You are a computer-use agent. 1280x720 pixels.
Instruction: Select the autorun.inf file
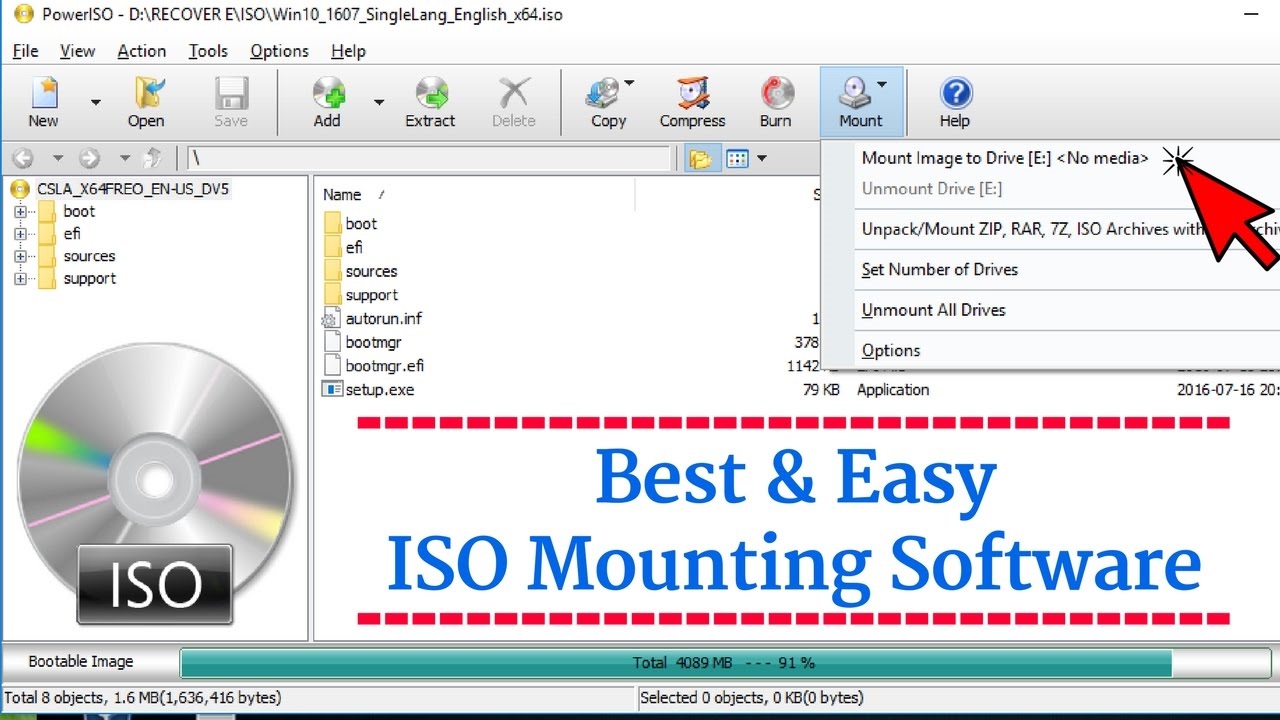384,319
